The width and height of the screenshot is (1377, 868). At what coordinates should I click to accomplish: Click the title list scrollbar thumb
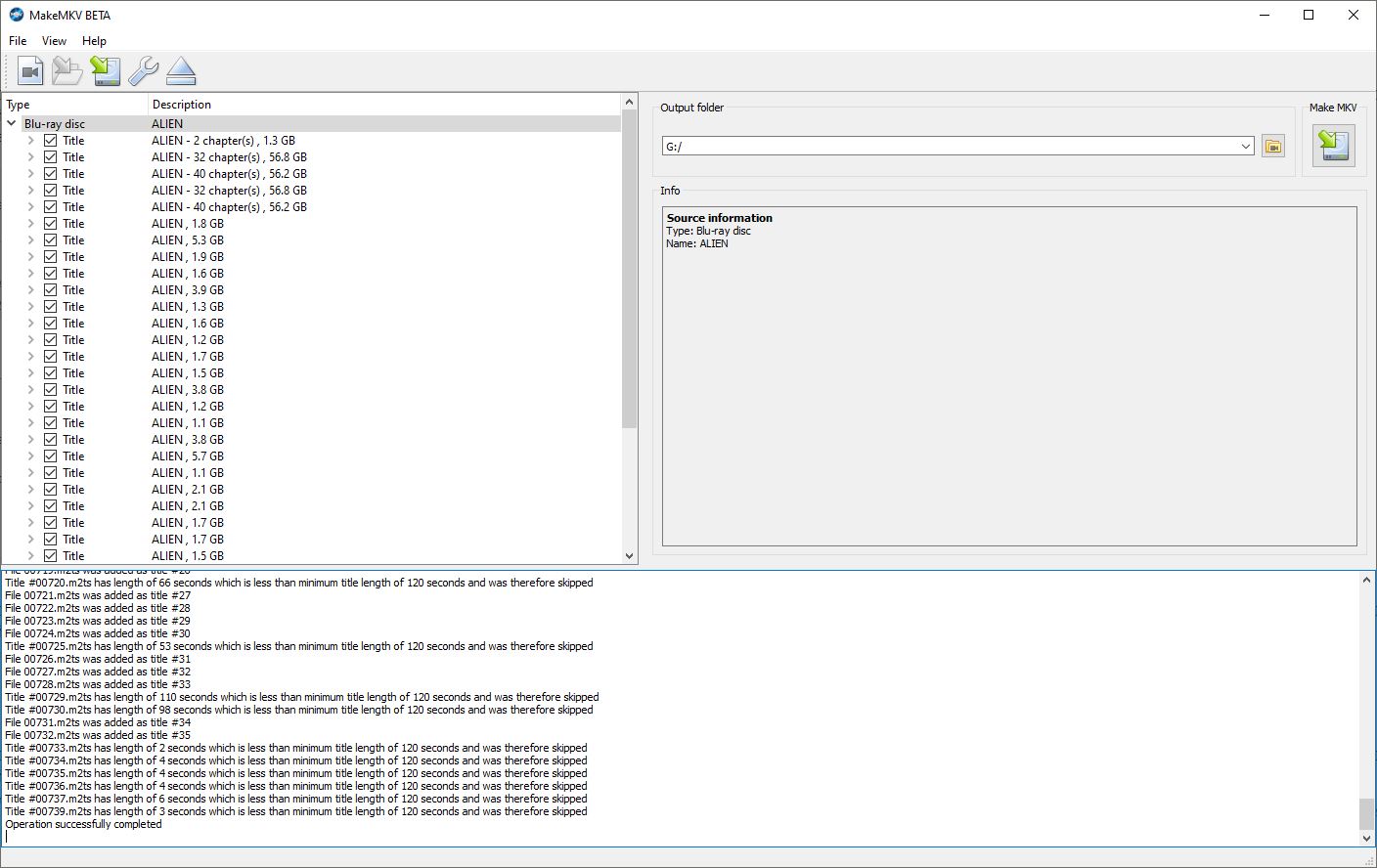[629, 271]
